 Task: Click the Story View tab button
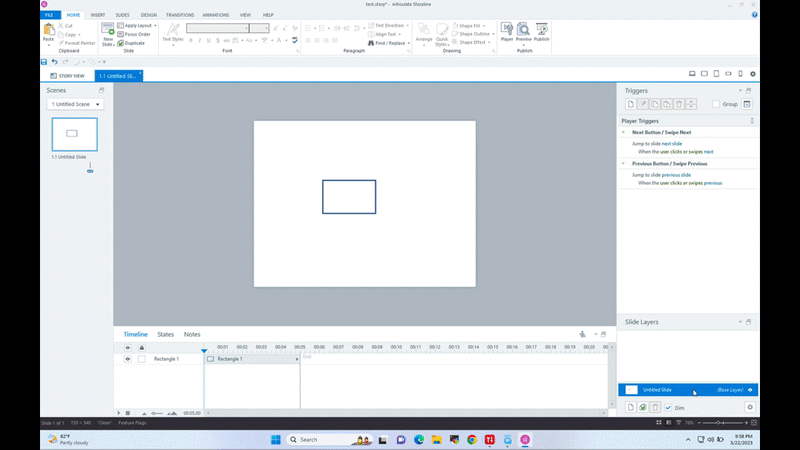coord(68,75)
